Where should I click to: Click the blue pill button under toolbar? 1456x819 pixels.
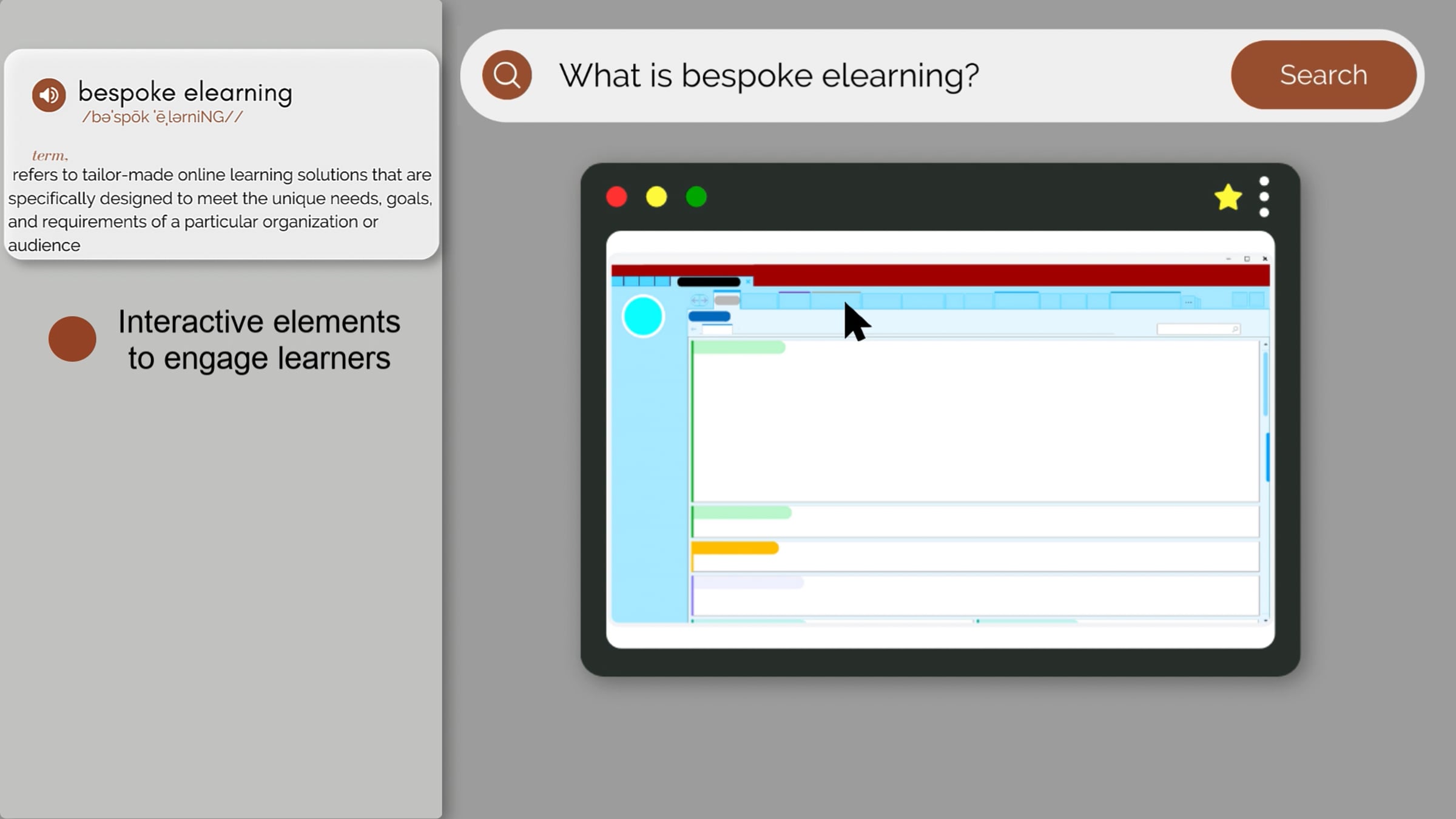[x=709, y=316]
